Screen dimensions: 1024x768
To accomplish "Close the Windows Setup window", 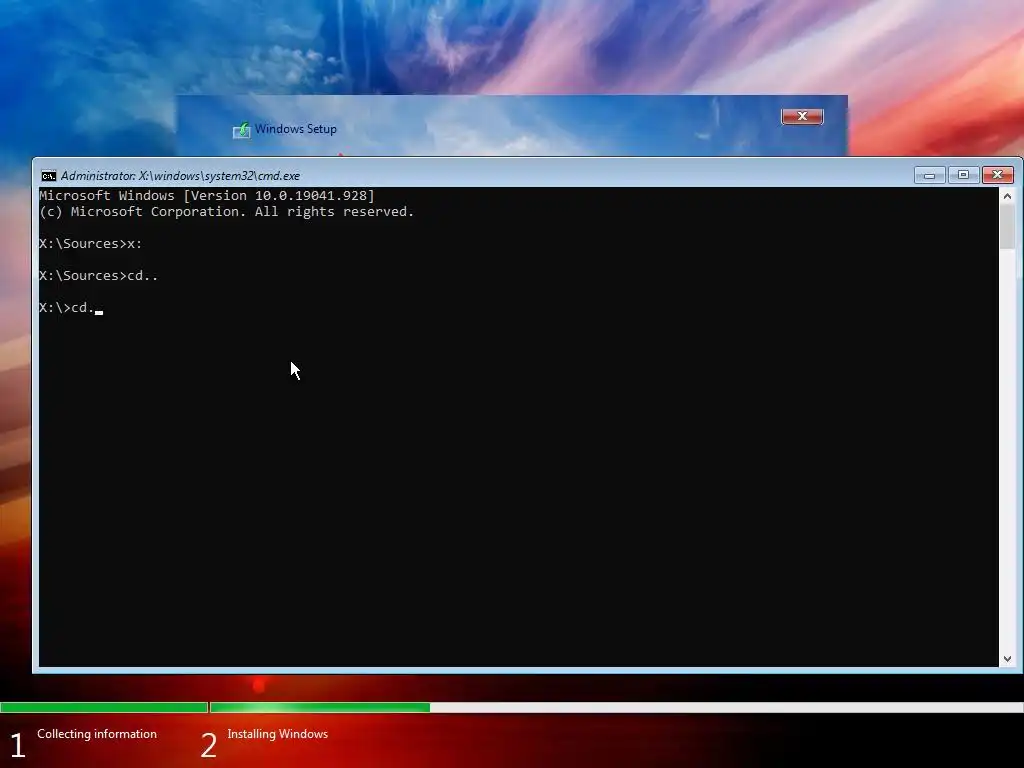I will (x=802, y=116).
